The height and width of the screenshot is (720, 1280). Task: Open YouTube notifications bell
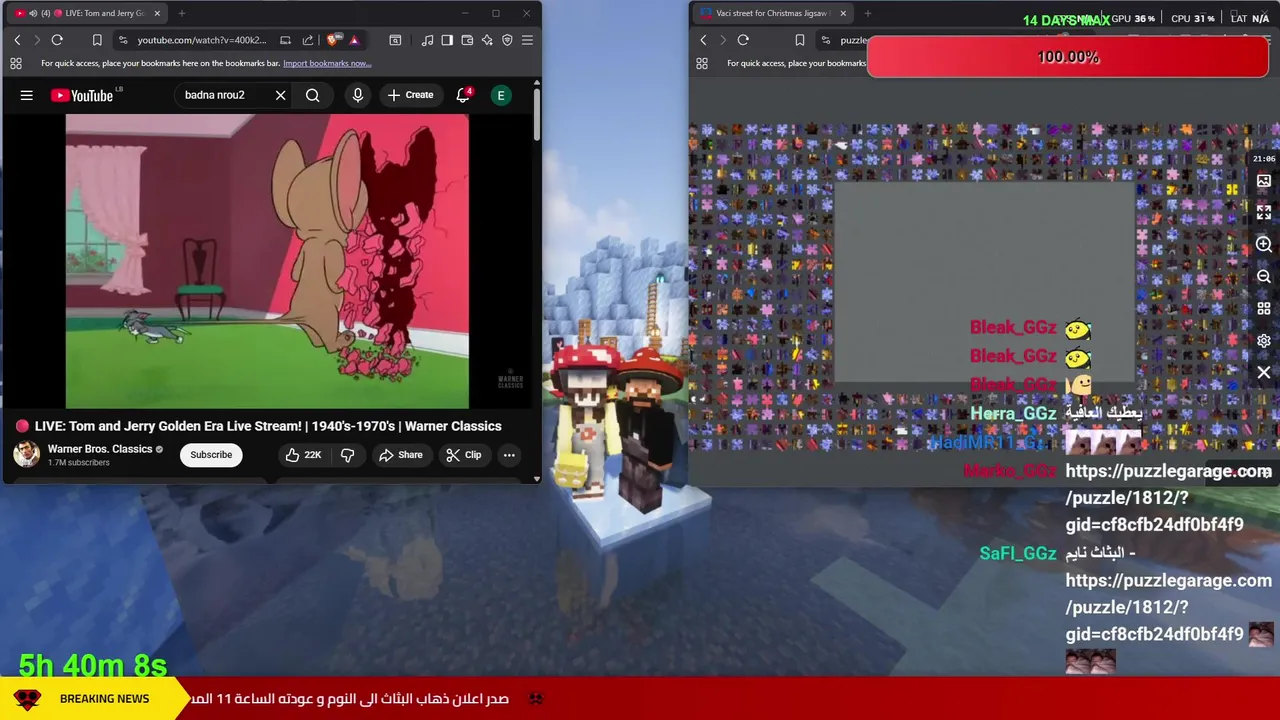(x=463, y=95)
